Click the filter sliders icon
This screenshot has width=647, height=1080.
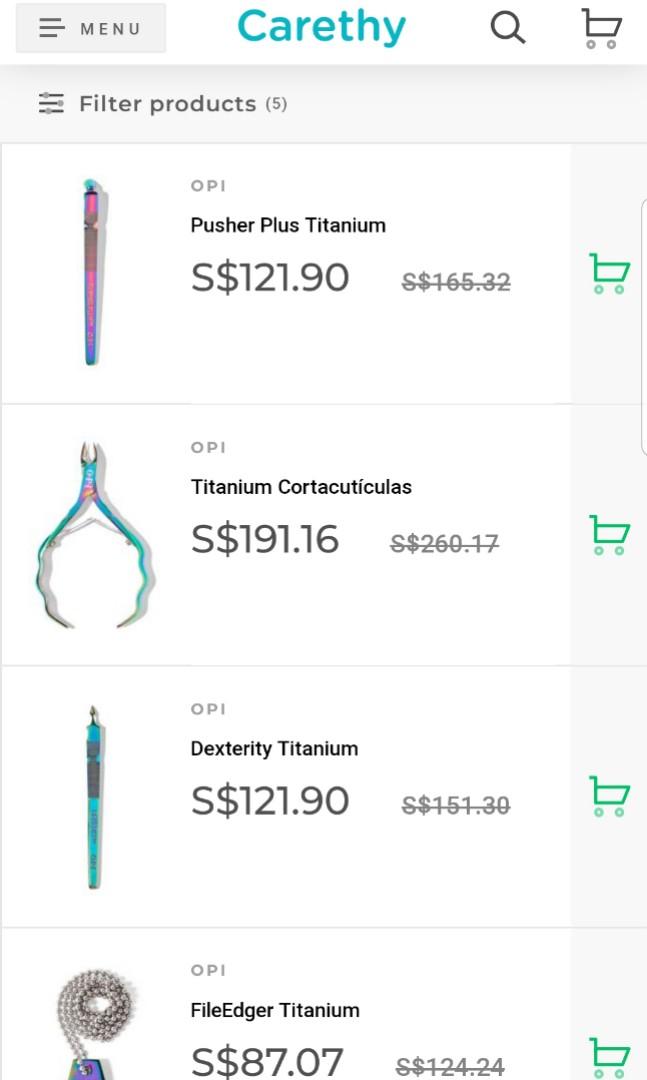pos(51,103)
